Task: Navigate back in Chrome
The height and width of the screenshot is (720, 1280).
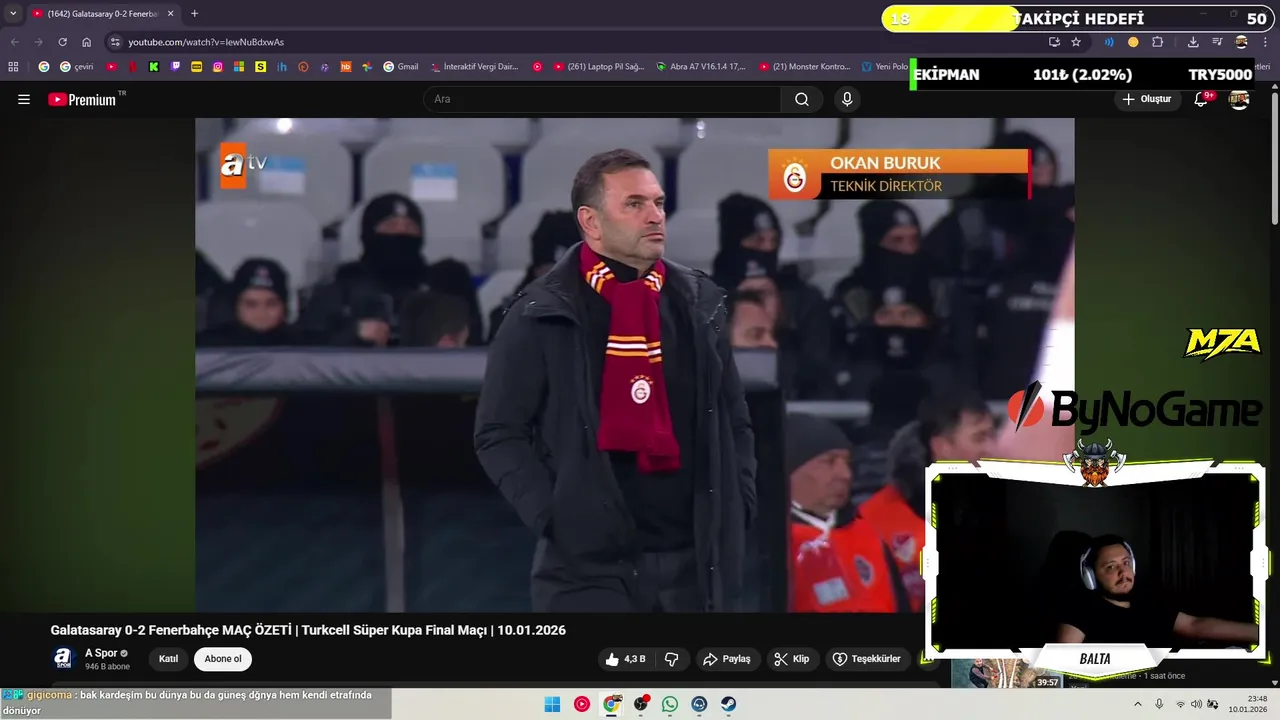Action: coord(14,42)
